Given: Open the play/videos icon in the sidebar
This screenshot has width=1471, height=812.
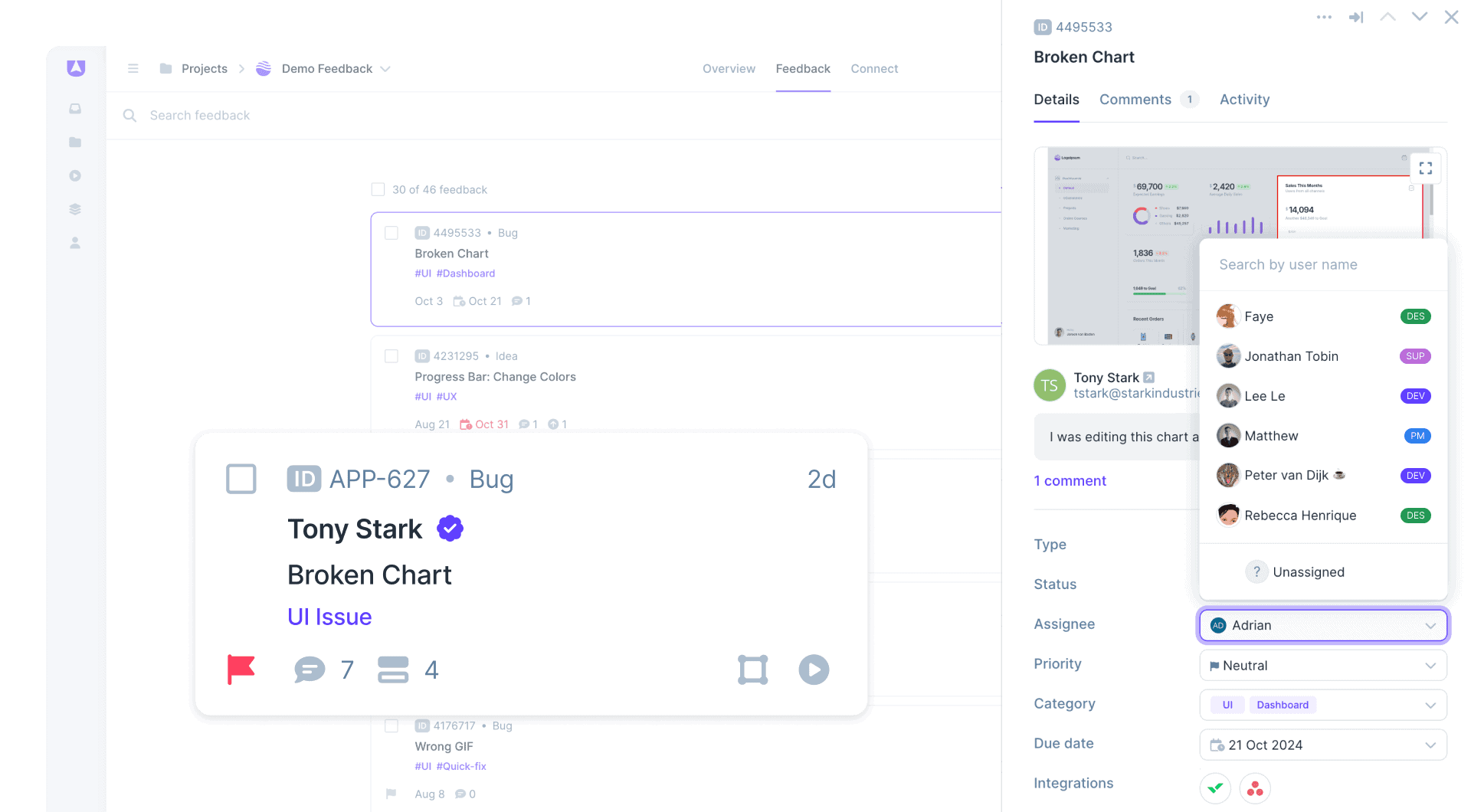Looking at the screenshot, I should pyautogui.click(x=74, y=175).
